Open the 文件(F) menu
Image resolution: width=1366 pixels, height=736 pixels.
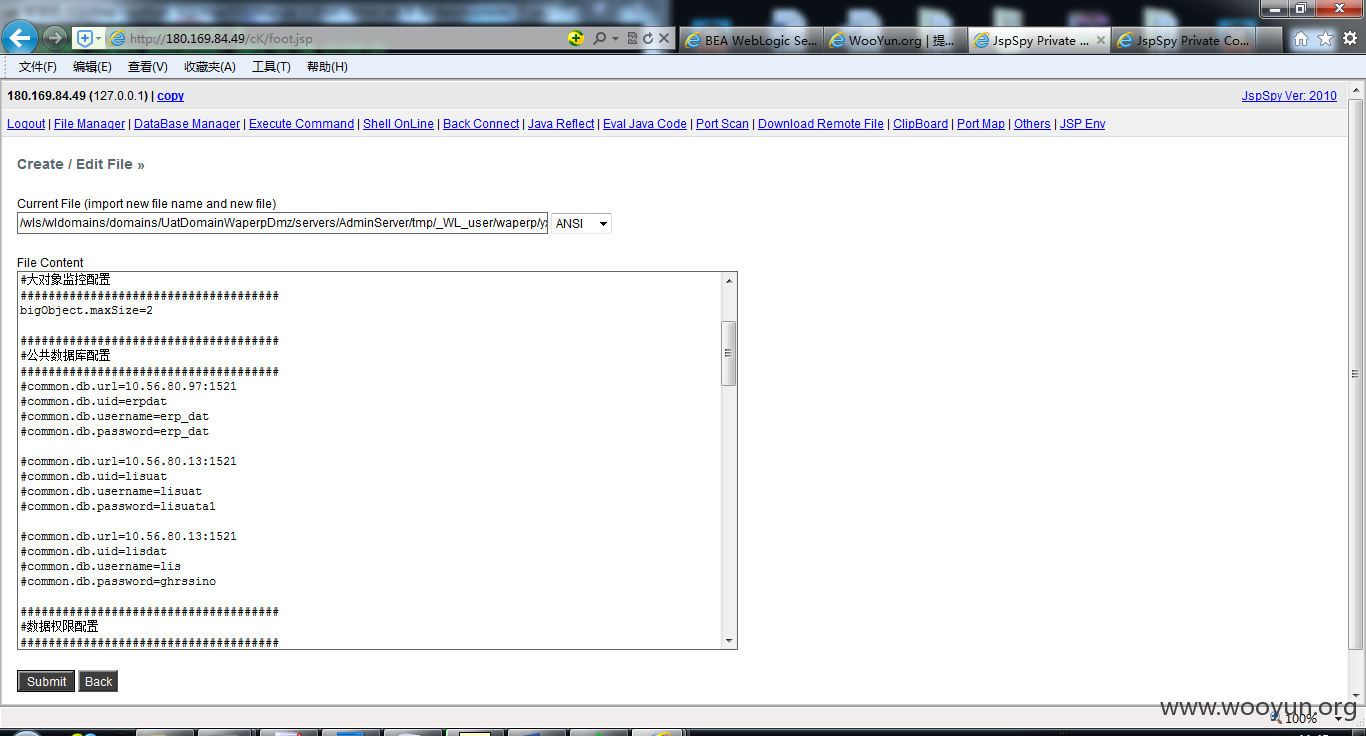click(x=38, y=67)
